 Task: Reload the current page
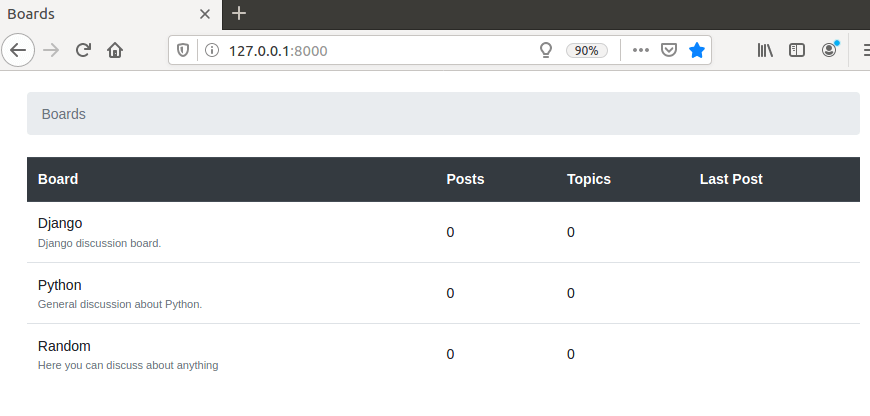point(83,50)
